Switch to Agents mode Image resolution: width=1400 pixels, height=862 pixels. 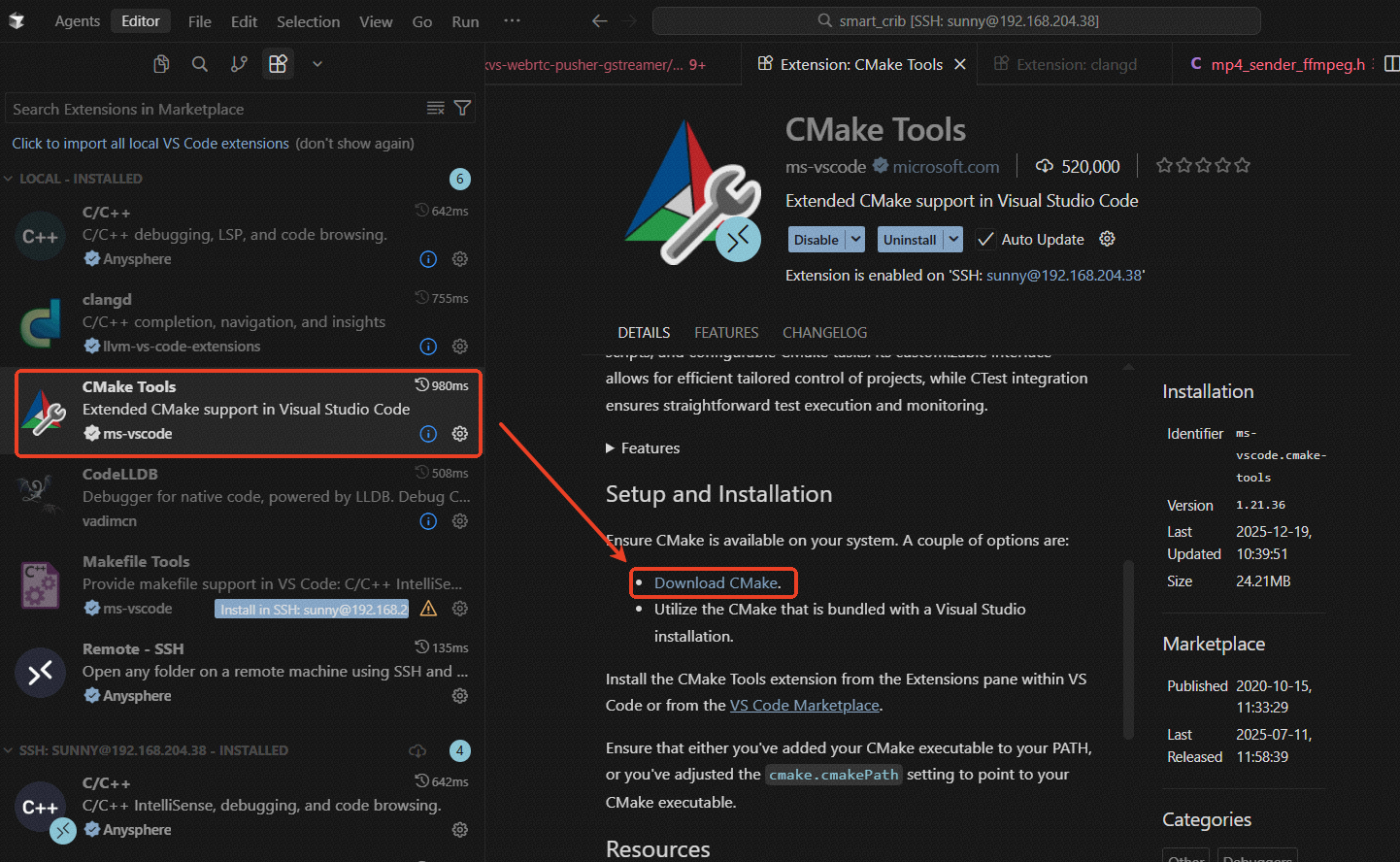click(x=78, y=20)
